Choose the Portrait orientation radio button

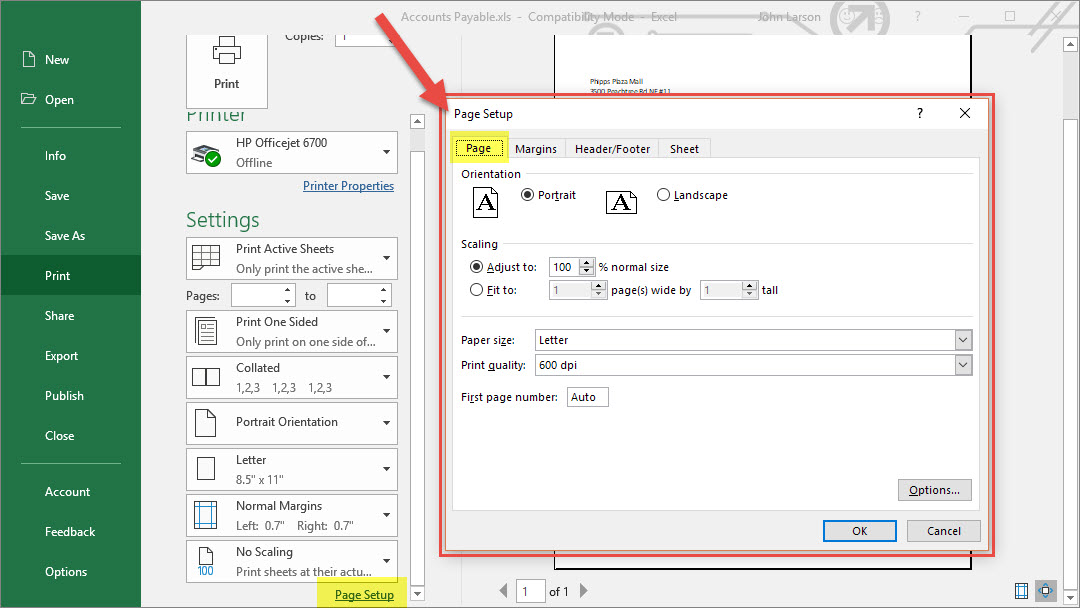(528, 195)
